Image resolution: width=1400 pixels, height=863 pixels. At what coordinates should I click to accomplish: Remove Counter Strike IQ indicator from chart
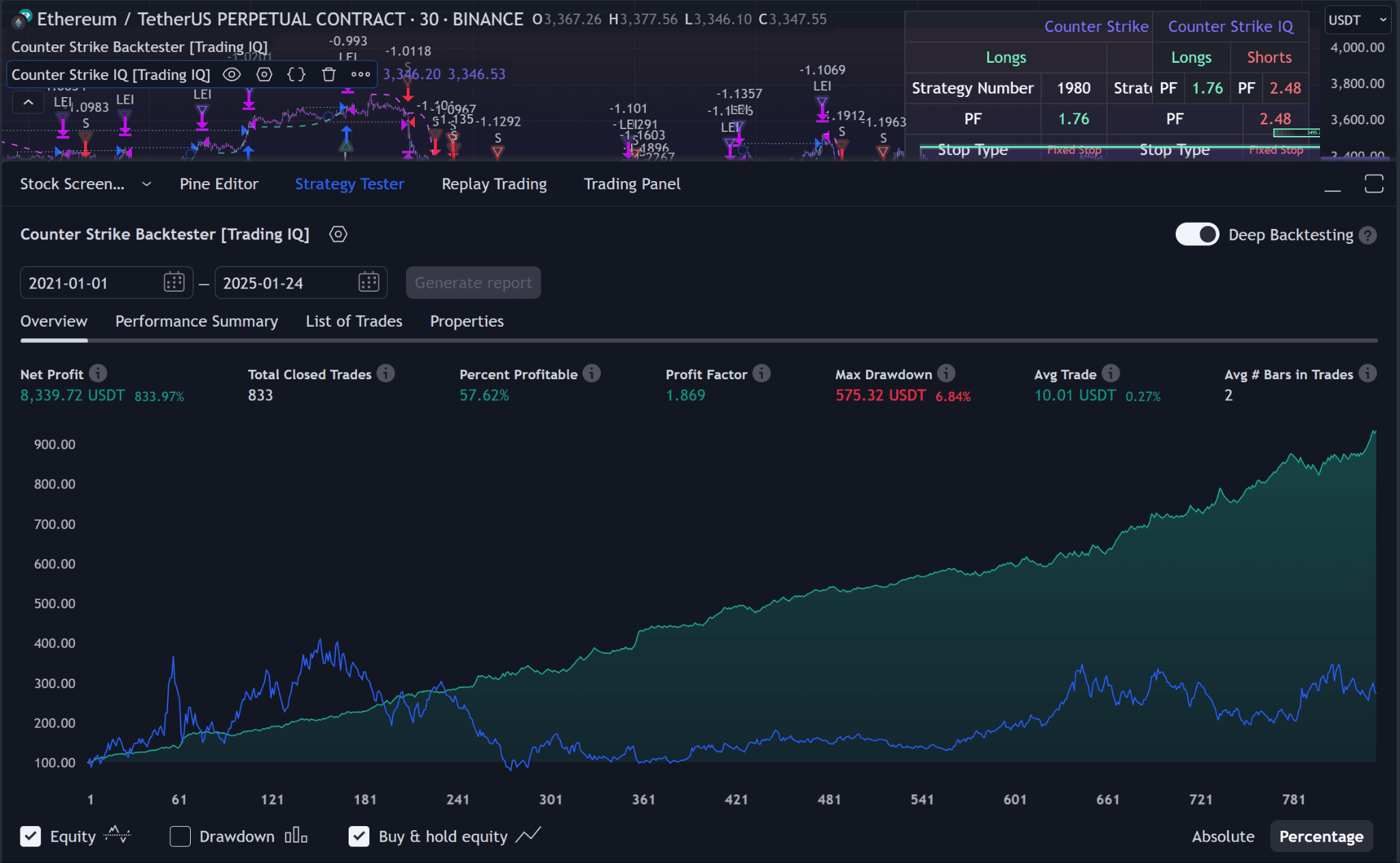(329, 74)
